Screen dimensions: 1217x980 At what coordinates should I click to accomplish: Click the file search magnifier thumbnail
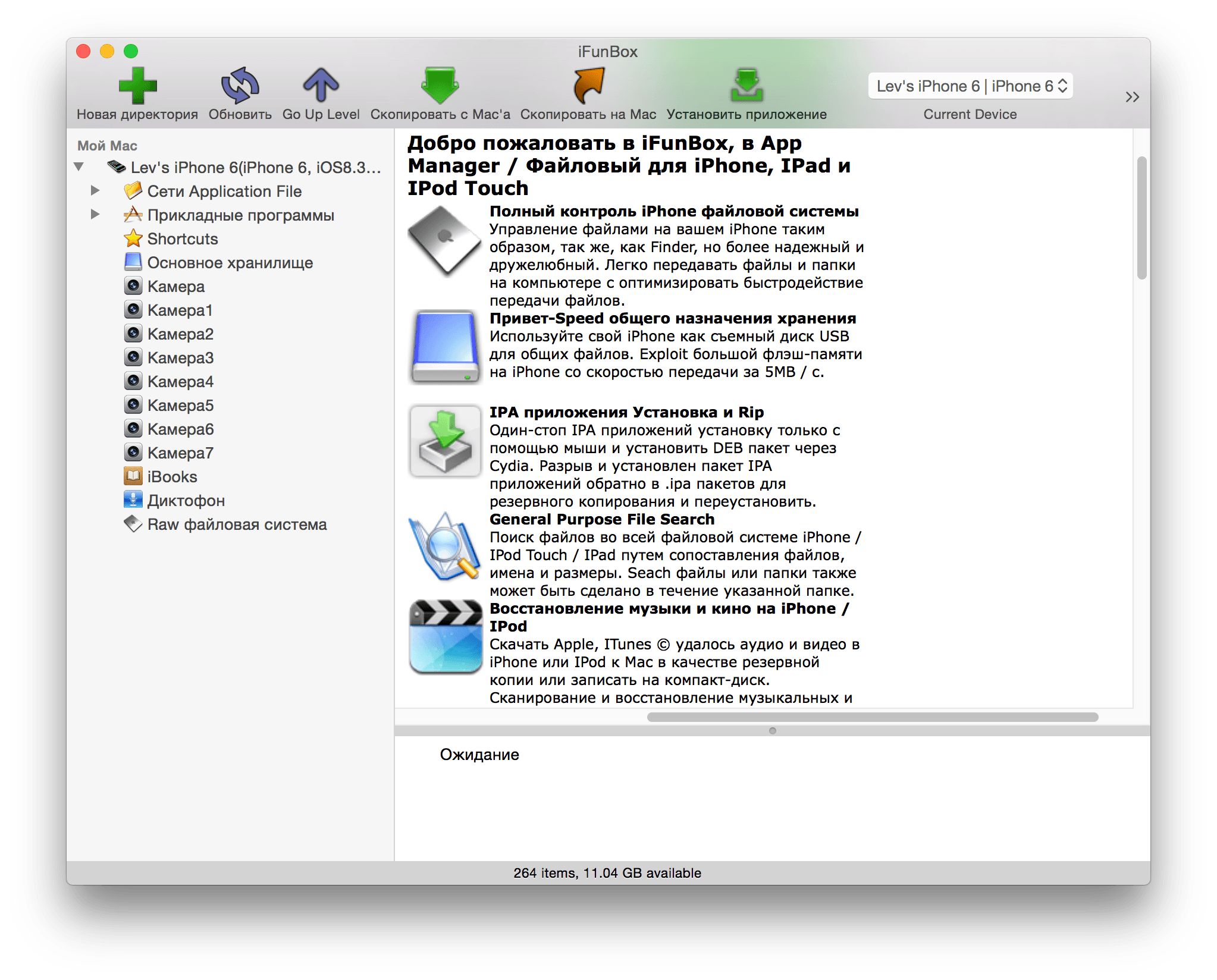click(444, 546)
